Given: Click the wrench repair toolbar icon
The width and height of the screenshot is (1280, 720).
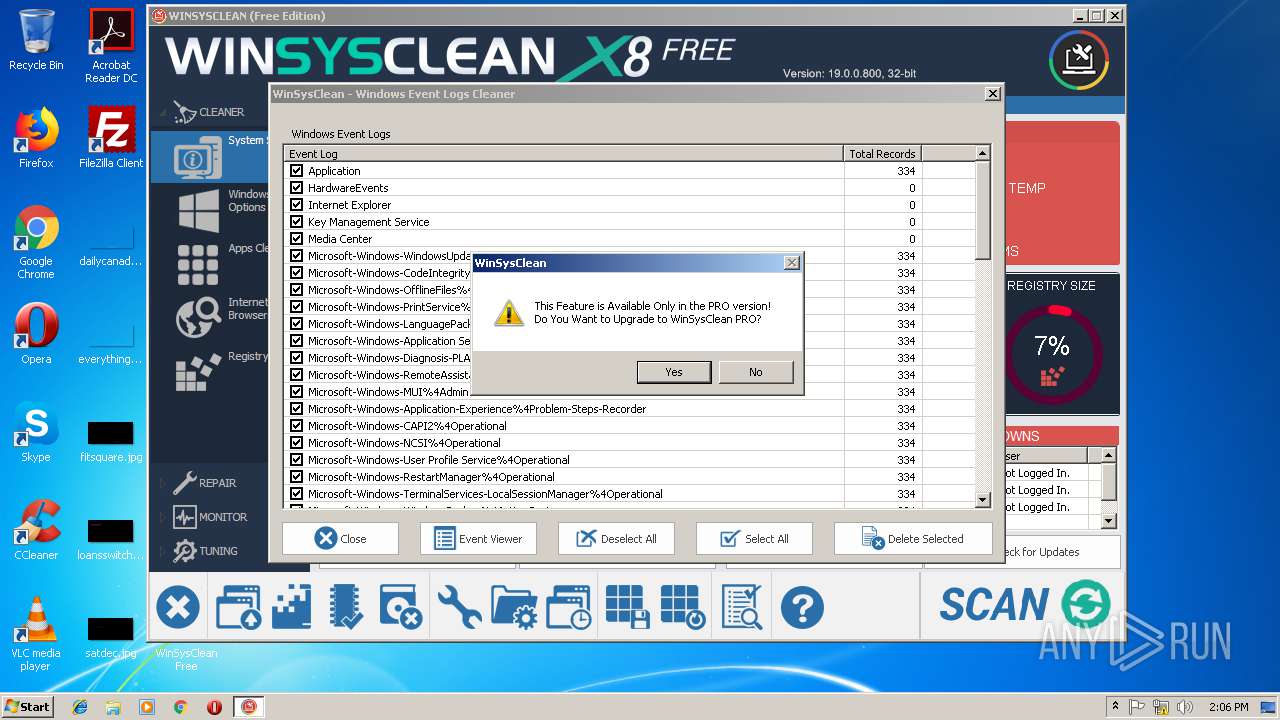Looking at the screenshot, I should click(460, 607).
